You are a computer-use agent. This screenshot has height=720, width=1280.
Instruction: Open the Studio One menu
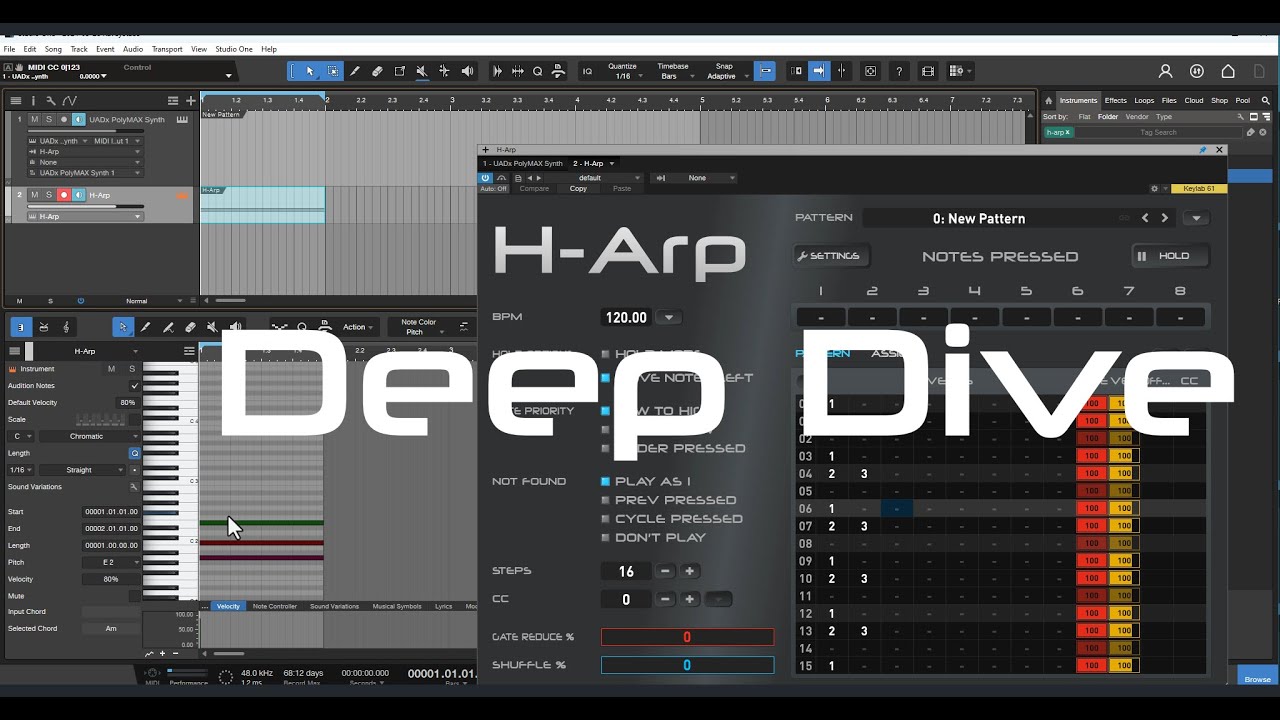click(234, 49)
